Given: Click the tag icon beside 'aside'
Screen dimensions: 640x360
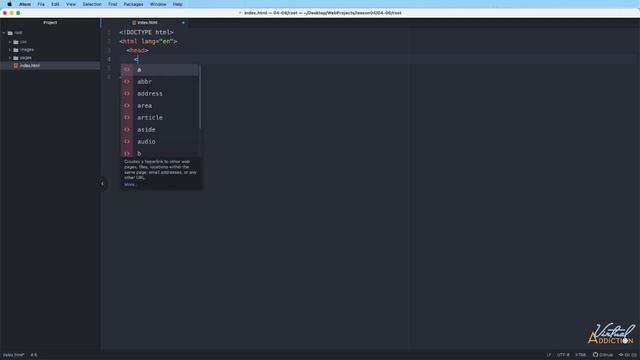Looking at the screenshot, I should (127, 129).
